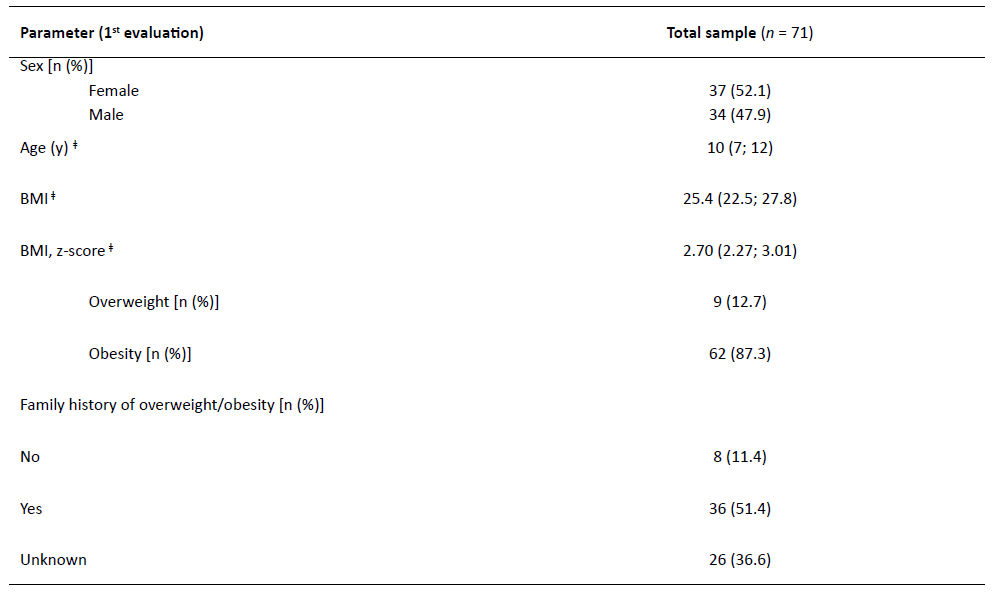The width and height of the screenshot is (996, 596).
Task: Select the value "9 (12.7)"
Action: point(739,302)
